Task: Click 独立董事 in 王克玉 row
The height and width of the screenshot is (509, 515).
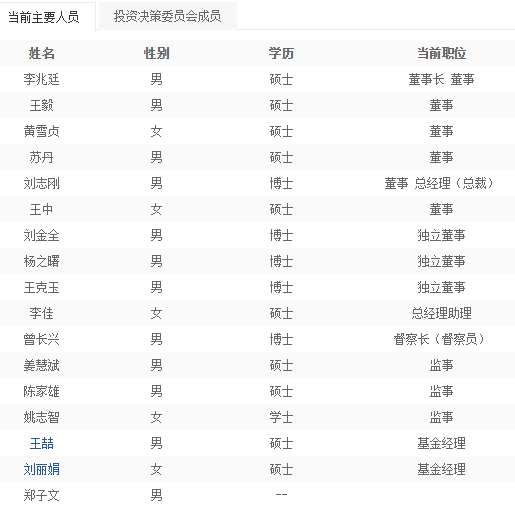Action: 442,287
